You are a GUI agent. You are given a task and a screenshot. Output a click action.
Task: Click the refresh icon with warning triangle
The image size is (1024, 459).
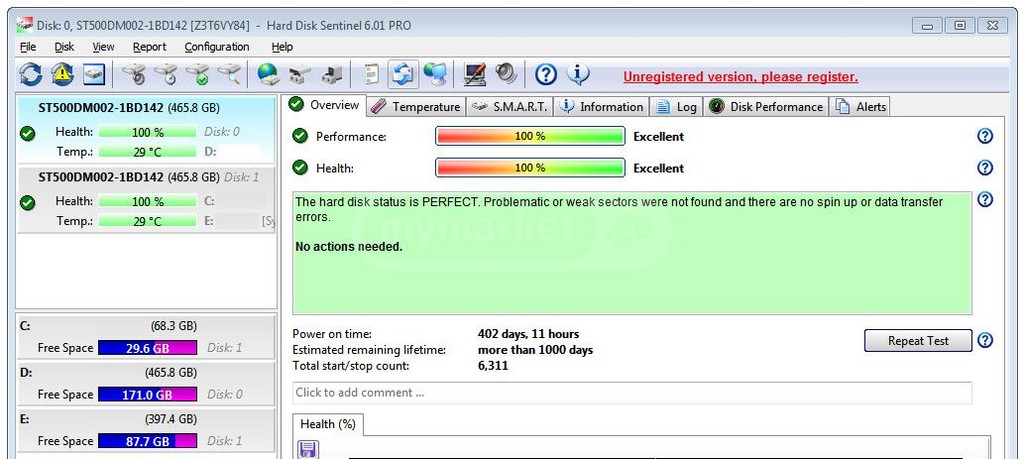click(x=63, y=74)
